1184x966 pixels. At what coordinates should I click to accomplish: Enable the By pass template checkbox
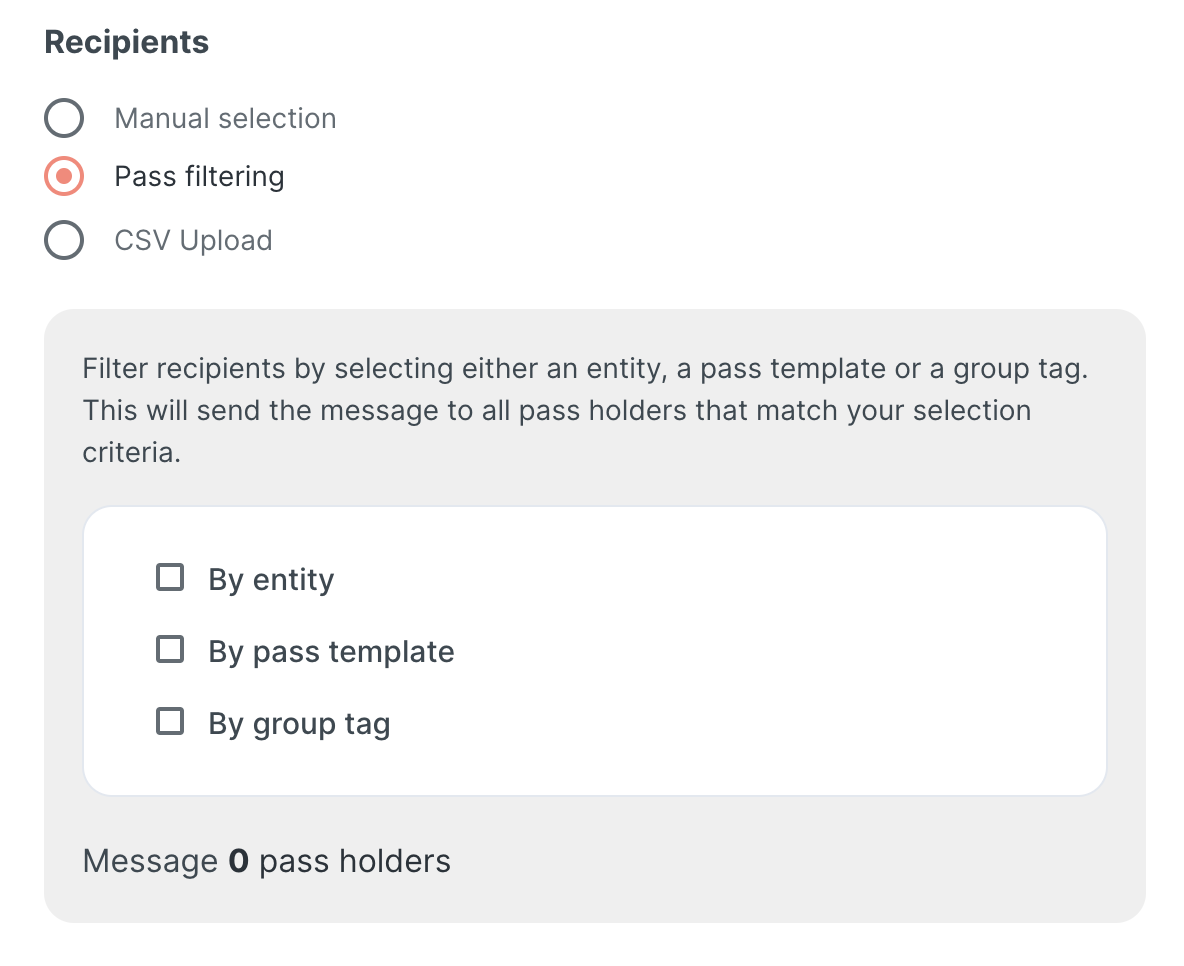click(171, 650)
